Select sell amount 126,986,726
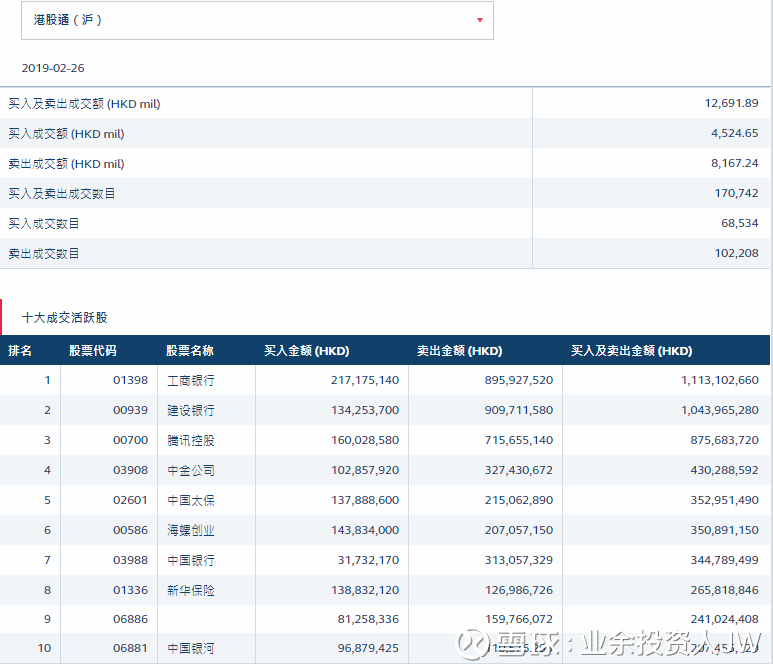Screen dimensions: 773x664 tap(519, 591)
